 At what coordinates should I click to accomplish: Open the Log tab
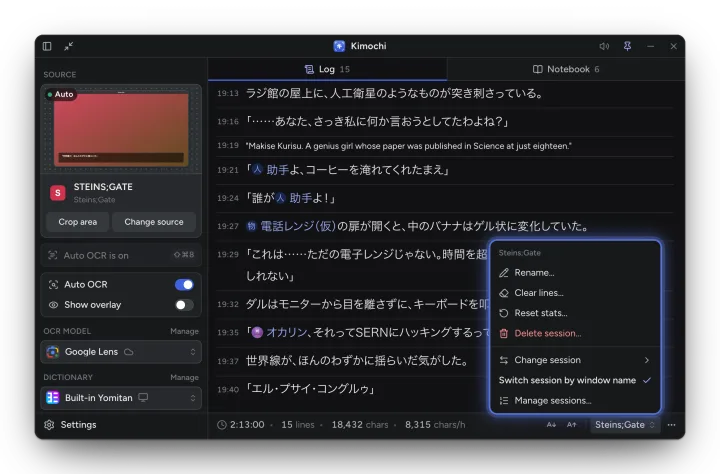coord(327,69)
